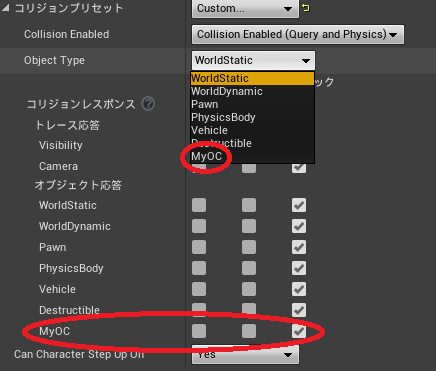The height and width of the screenshot is (371, 436).
Task: Choose PhysicsBody from the object type list
Action: pyautogui.click(x=252, y=117)
